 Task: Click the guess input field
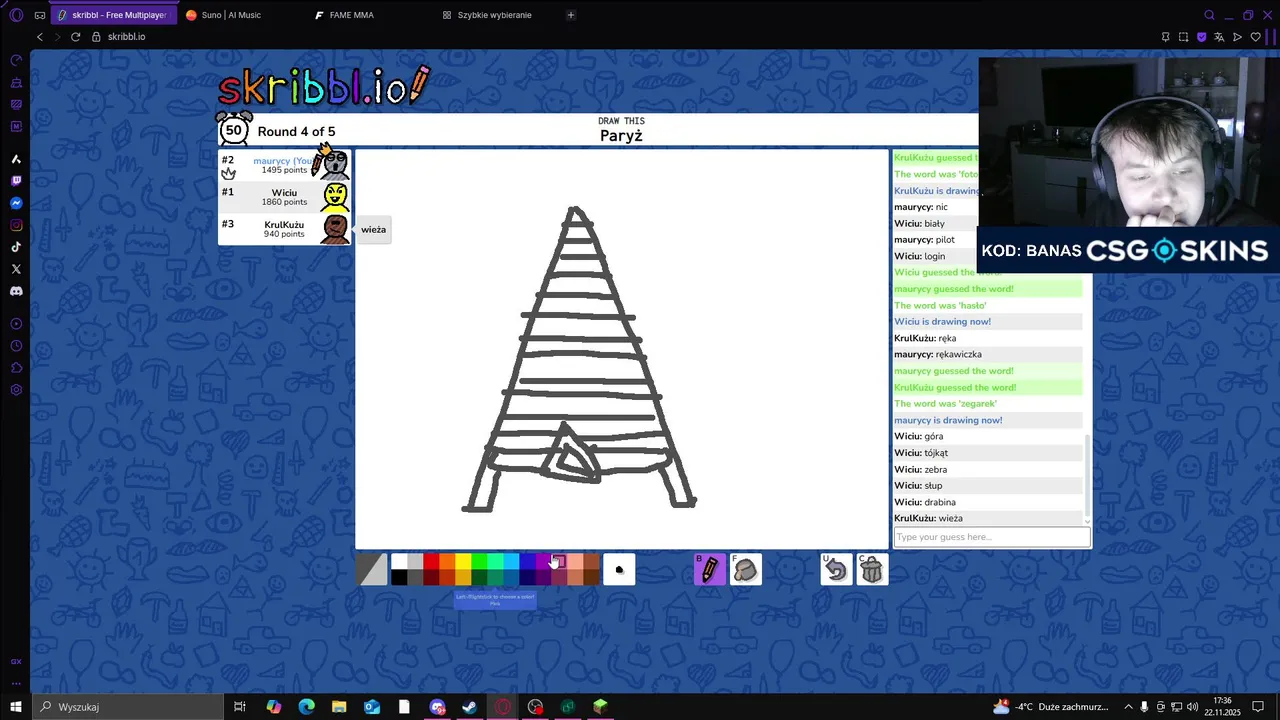991,537
